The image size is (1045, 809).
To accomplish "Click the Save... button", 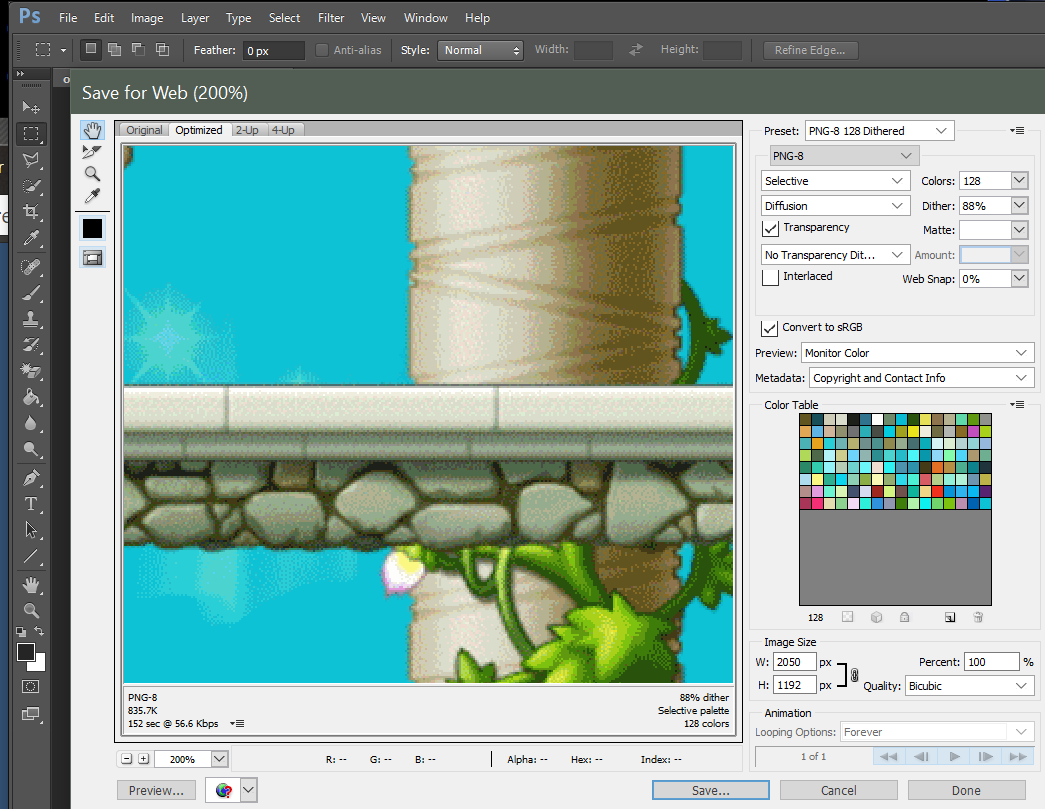I will [x=710, y=790].
